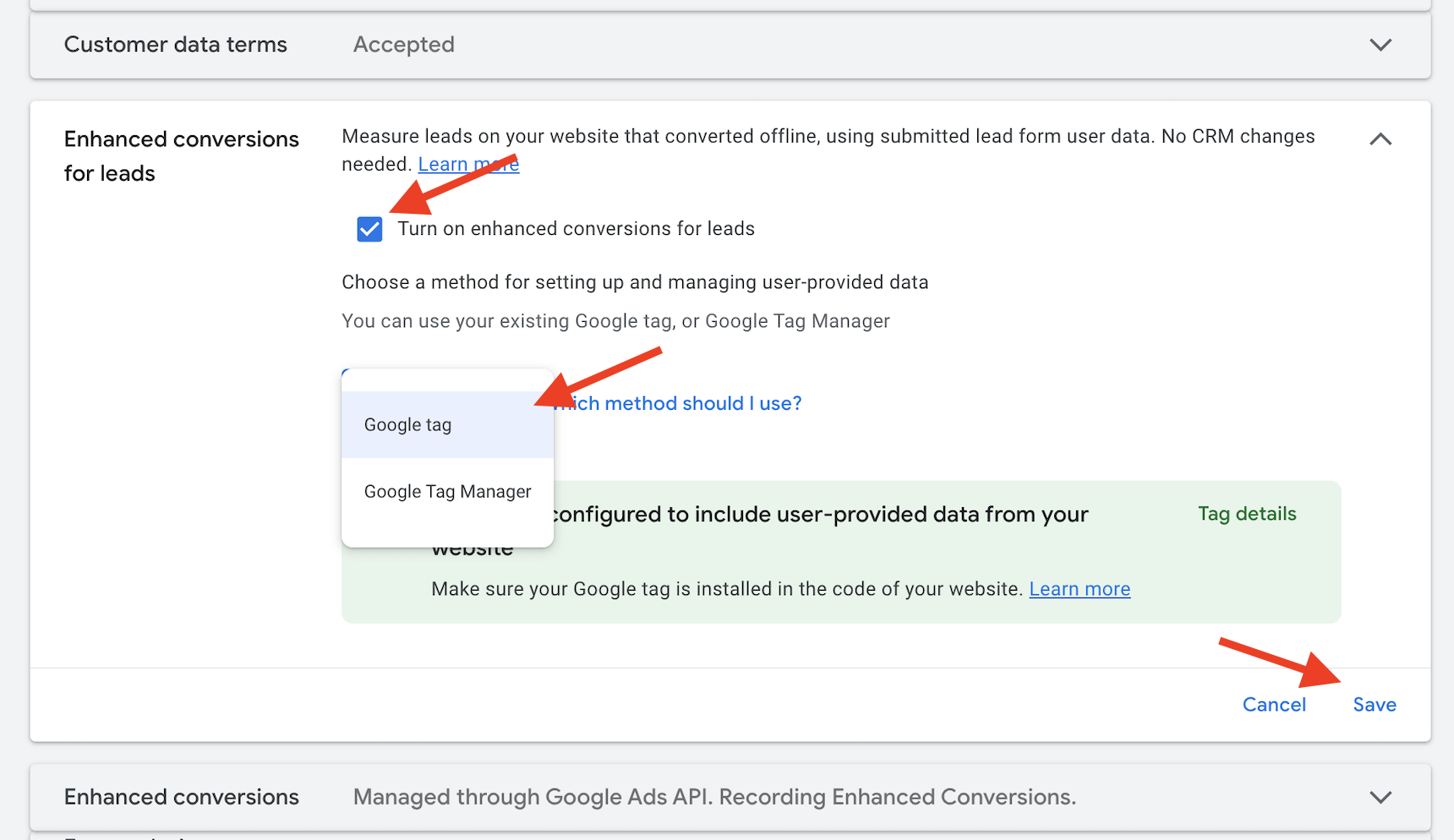Expand the Enhanced conversions section
The height and width of the screenshot is (840, 1454).
pos(1380,797)
